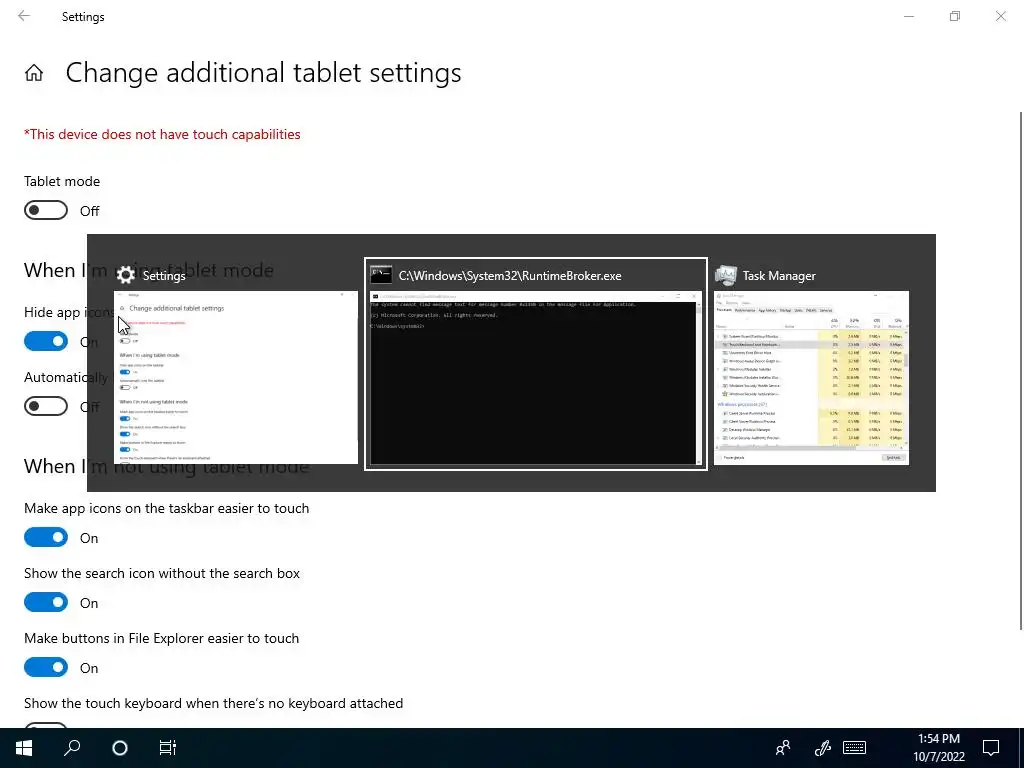Viewport: 1024px width, 768px height.
Task: Toggle Show the search icon without search box
Action: 46,602
